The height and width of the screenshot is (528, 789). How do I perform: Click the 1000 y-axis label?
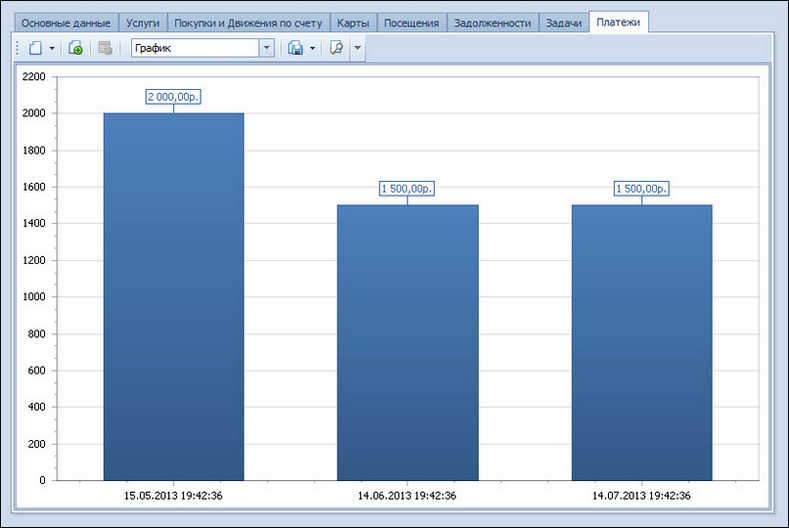34,296
